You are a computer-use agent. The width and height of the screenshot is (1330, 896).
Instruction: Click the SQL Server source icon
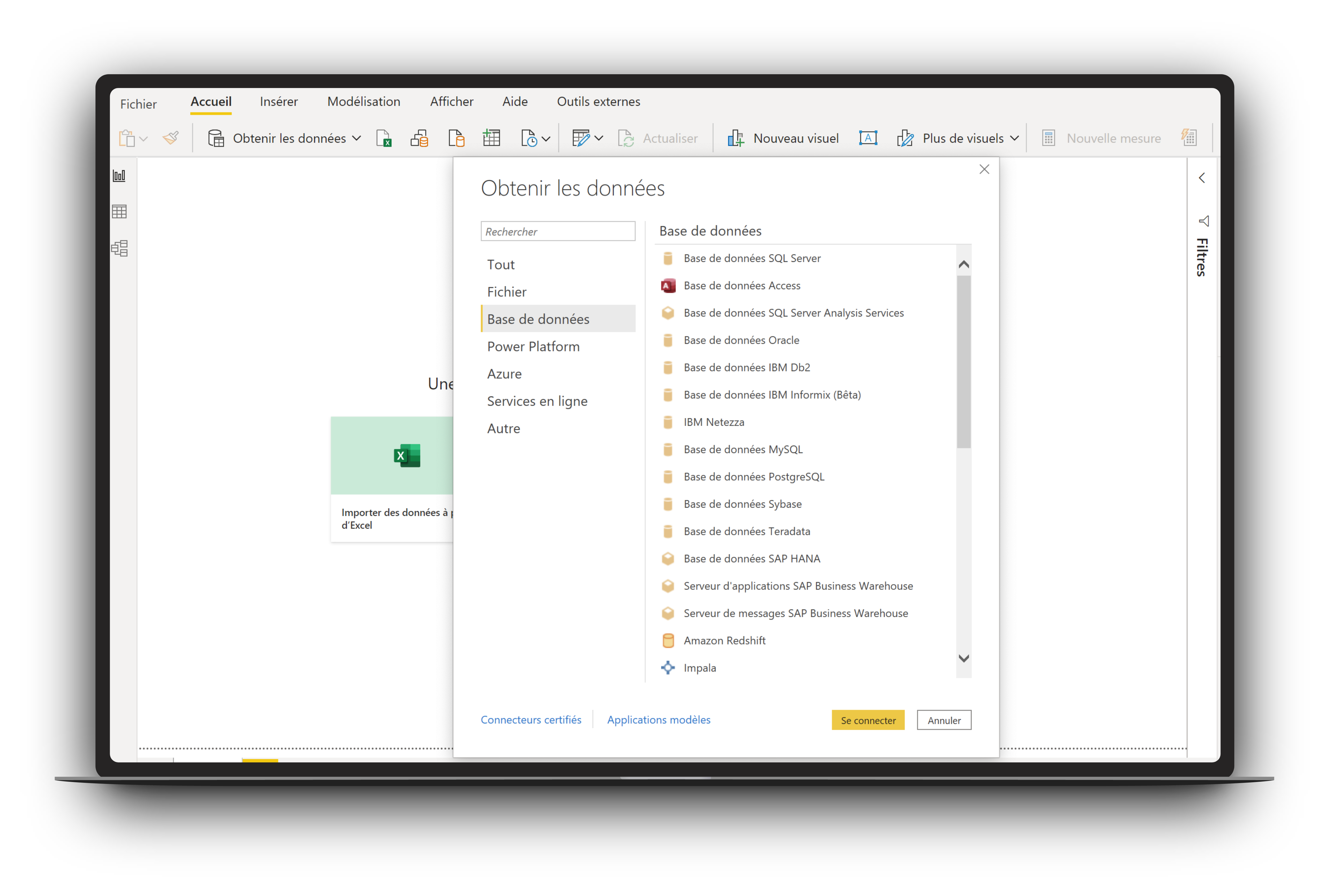pyautogui.click(x=456, y=138)
